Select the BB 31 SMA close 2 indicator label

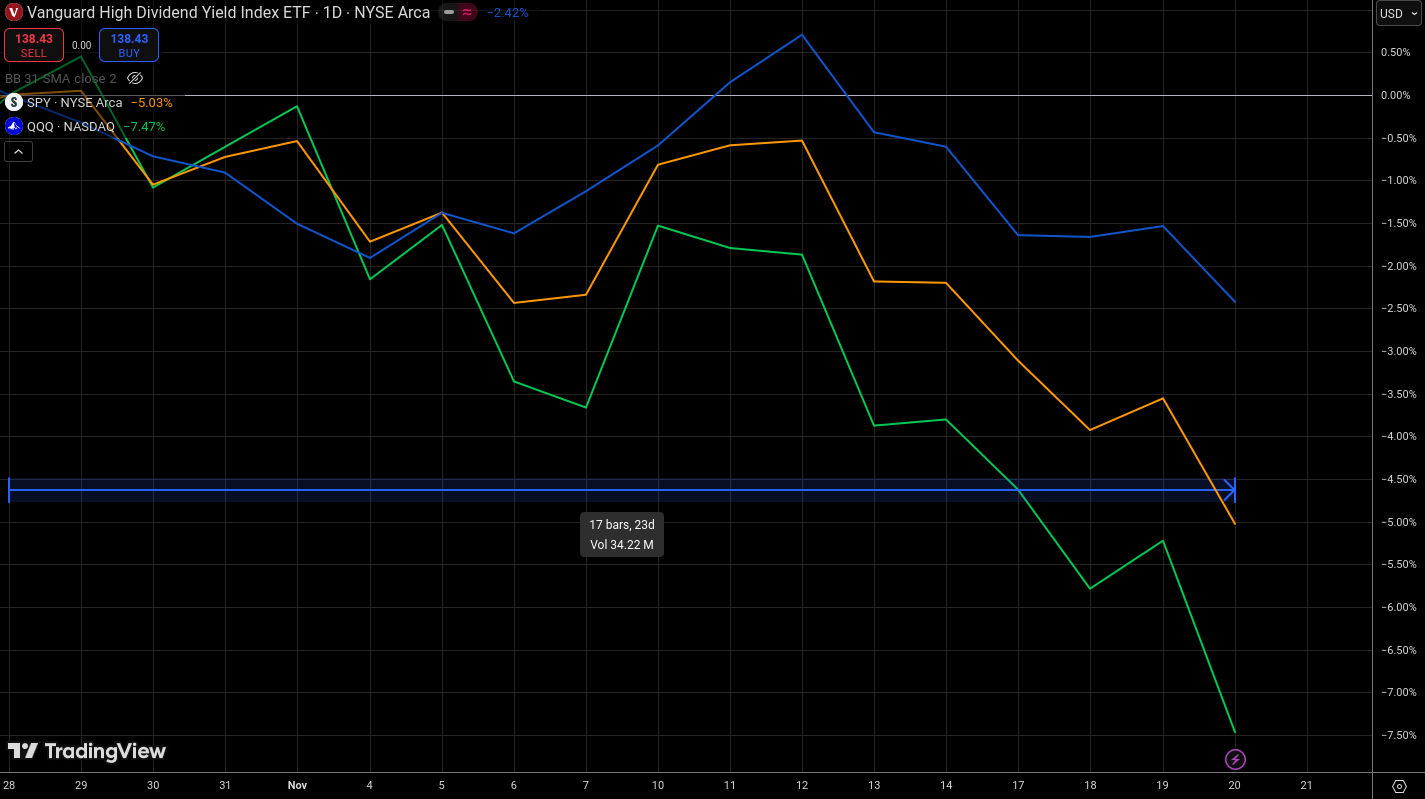click(61, 78)
